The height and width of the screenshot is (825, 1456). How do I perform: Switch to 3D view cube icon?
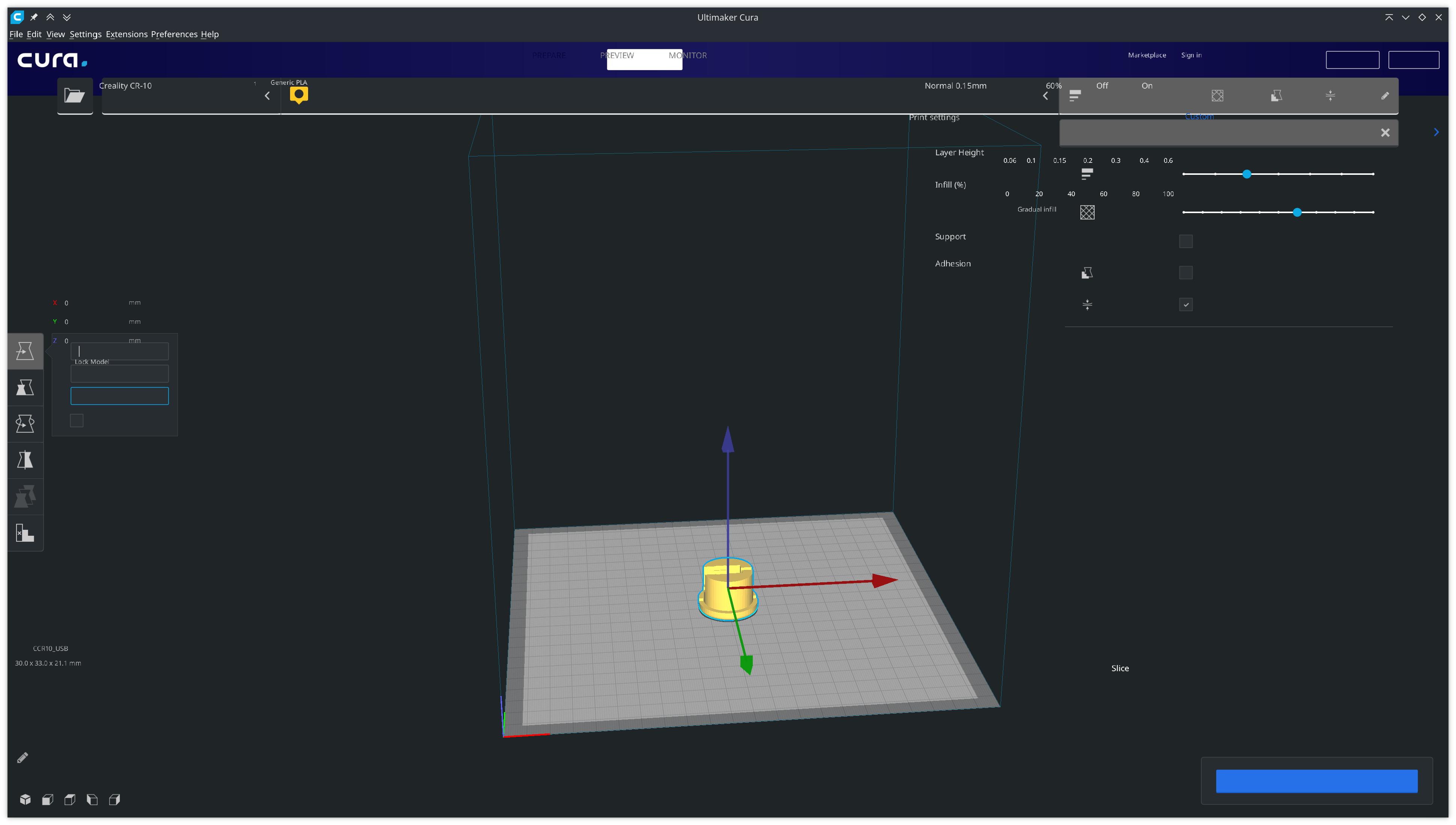pos(25,799)
